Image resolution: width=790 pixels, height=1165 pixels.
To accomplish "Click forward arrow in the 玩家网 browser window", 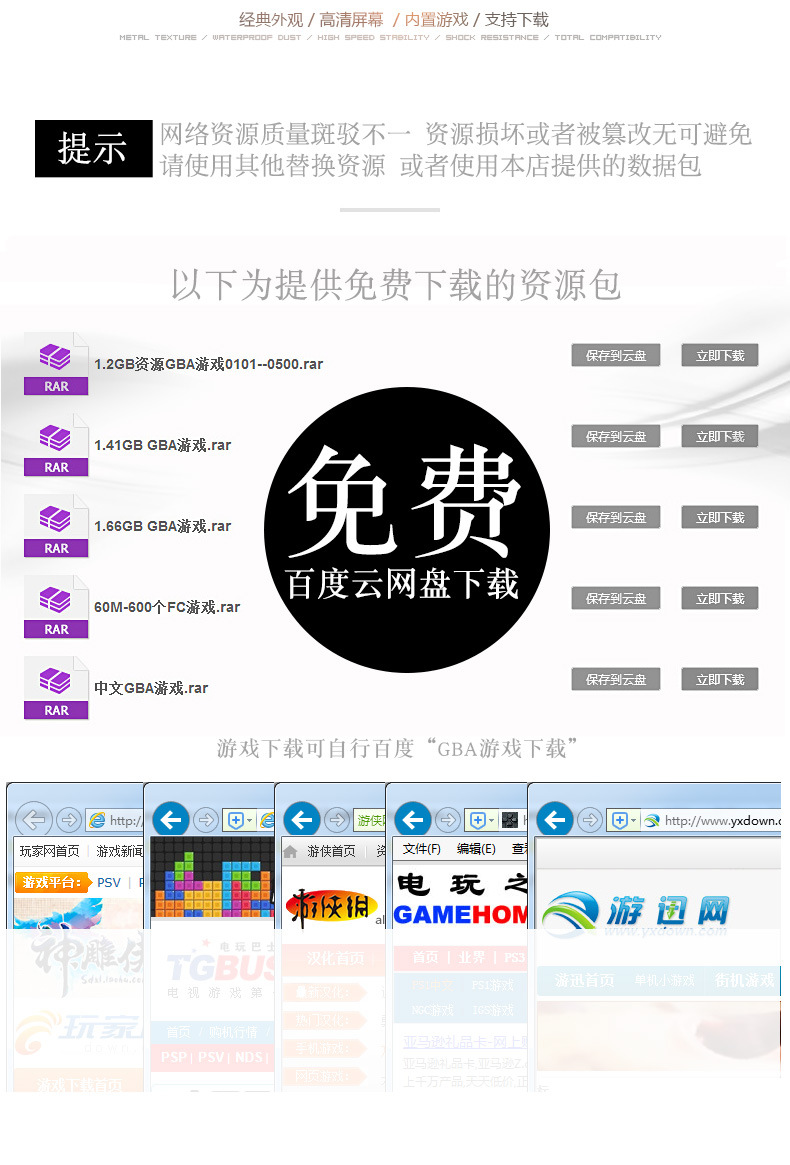I will coord(69,820).
